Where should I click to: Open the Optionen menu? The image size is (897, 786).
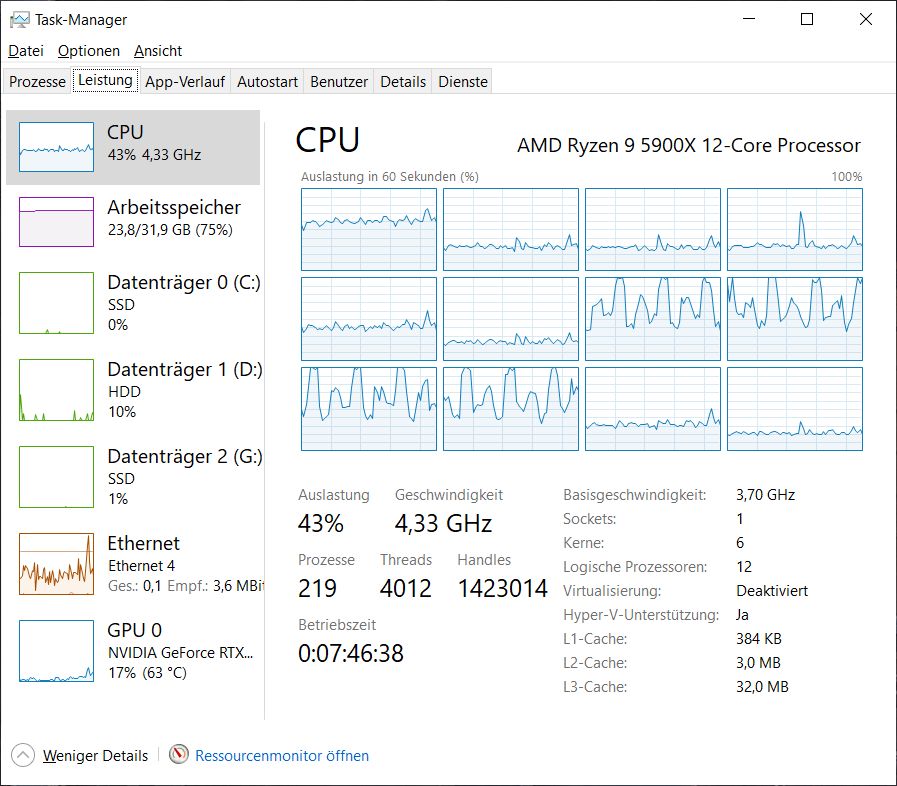click(88, 51)
